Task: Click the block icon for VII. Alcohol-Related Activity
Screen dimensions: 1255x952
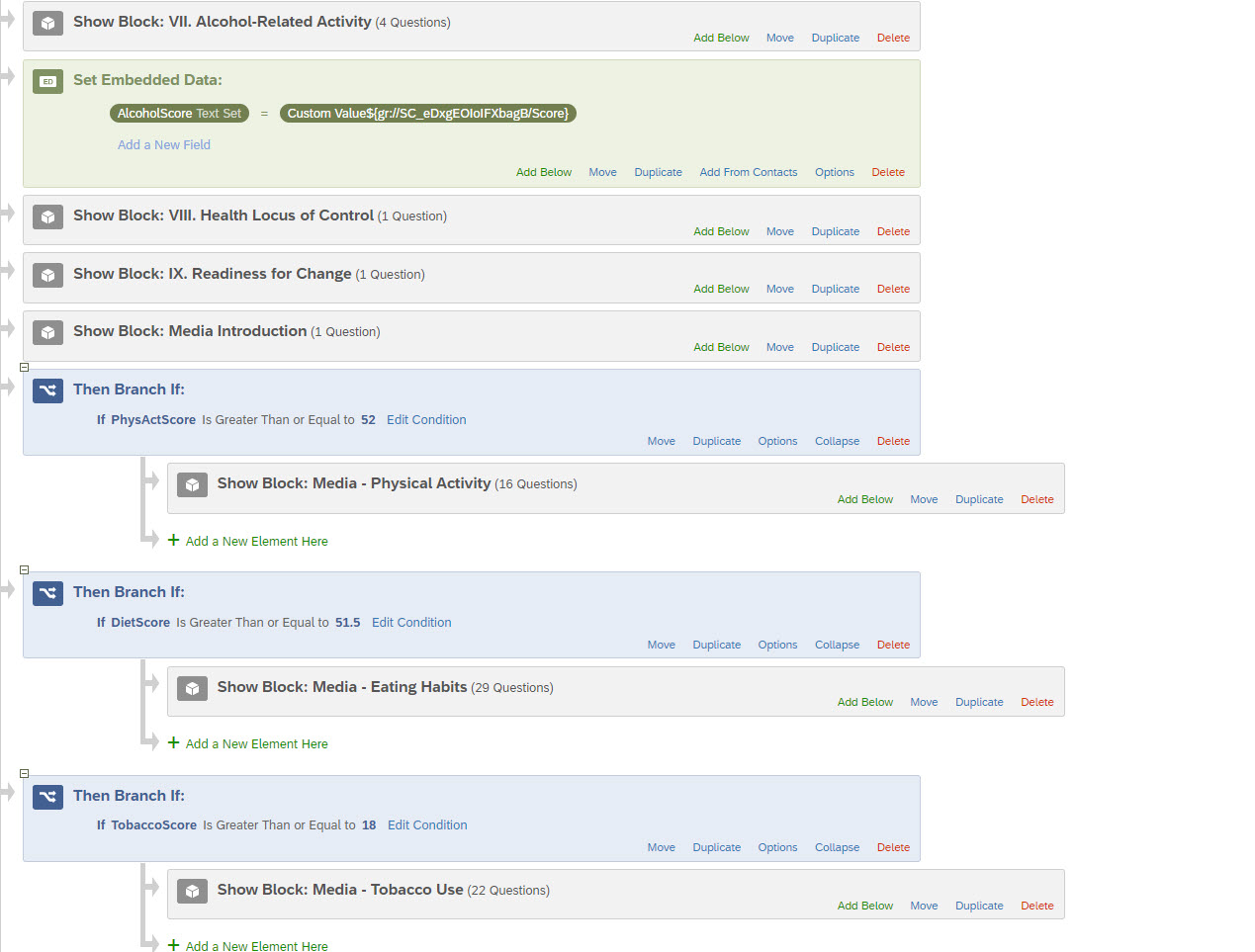Action: pos(47,23)
